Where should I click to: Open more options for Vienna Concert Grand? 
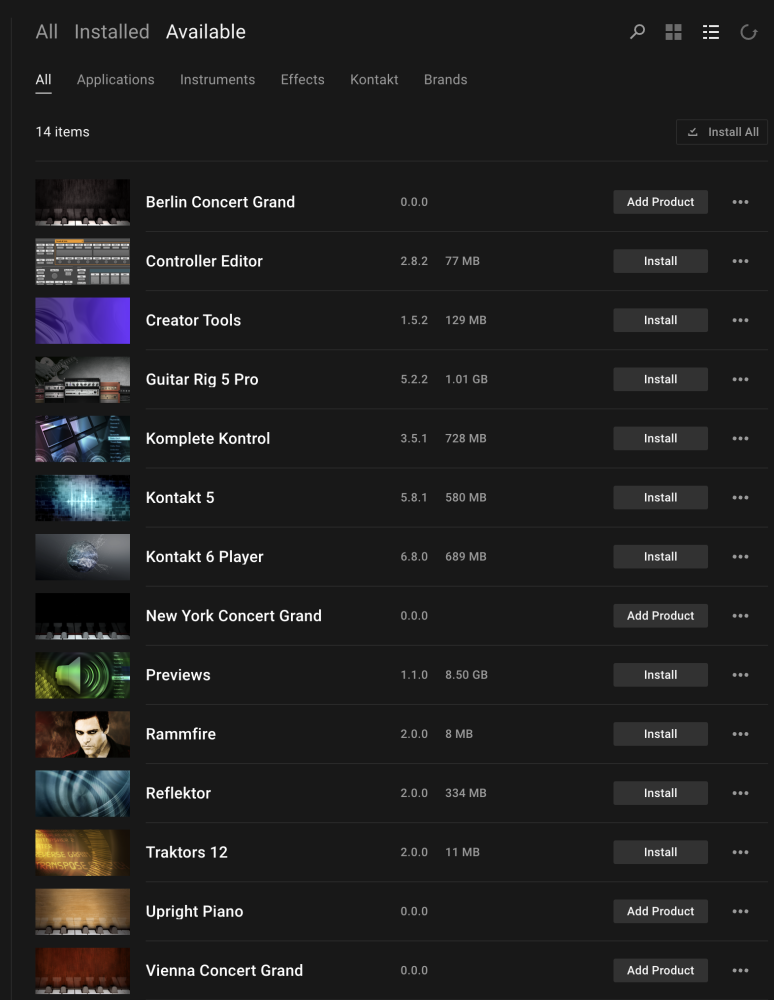[x=740, y=971]
